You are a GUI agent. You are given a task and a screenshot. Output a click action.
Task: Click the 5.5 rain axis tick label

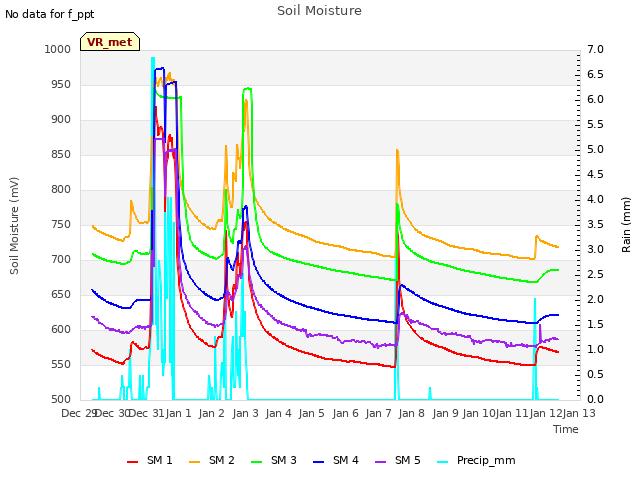pyautogui.click(x=595, y=124)
